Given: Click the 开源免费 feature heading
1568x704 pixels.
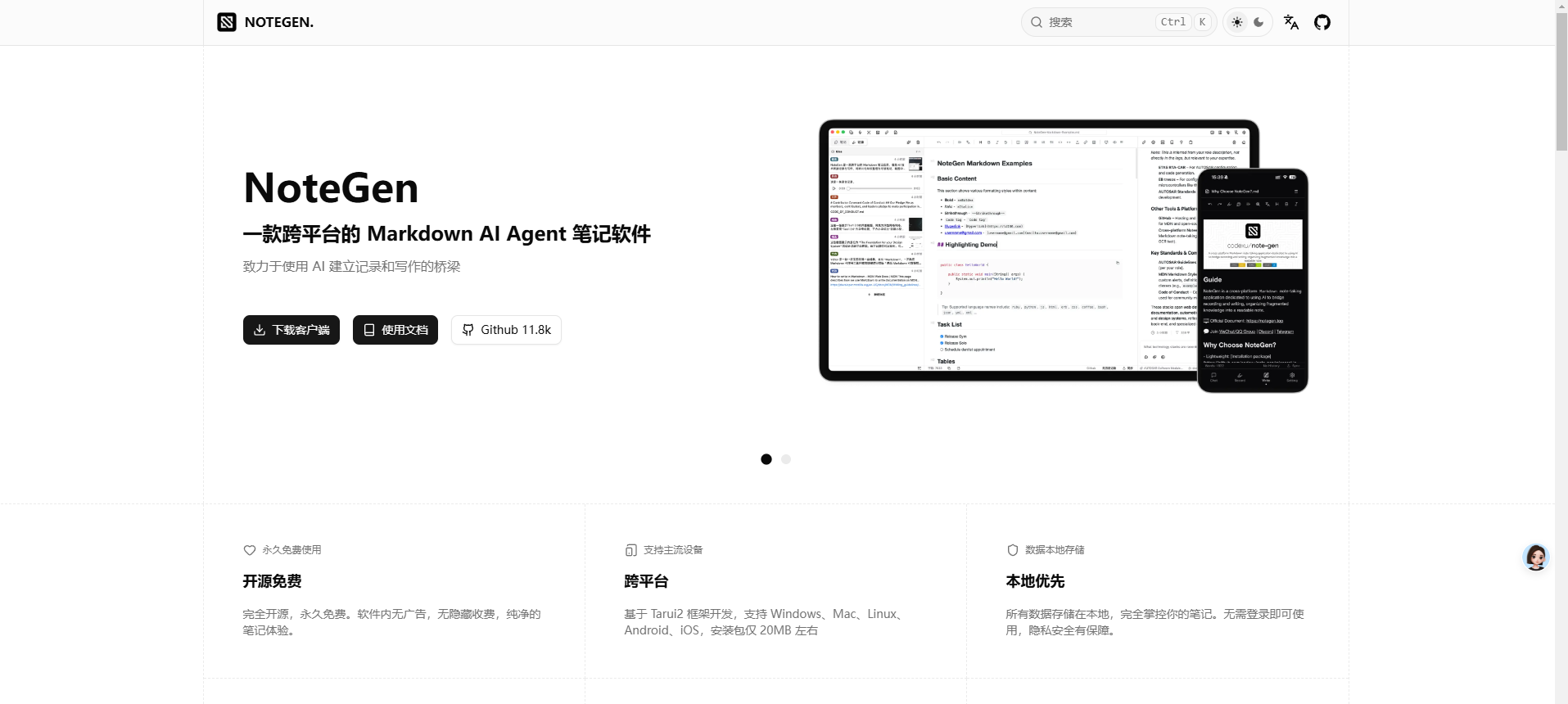Looking at the screenshot, I should point(272,581).
